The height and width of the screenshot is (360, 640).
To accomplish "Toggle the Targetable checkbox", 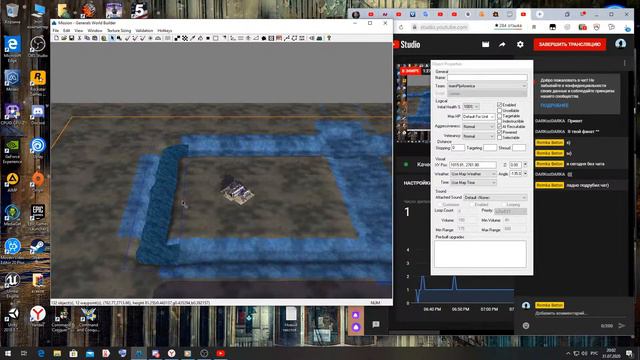I will [500, 116].
